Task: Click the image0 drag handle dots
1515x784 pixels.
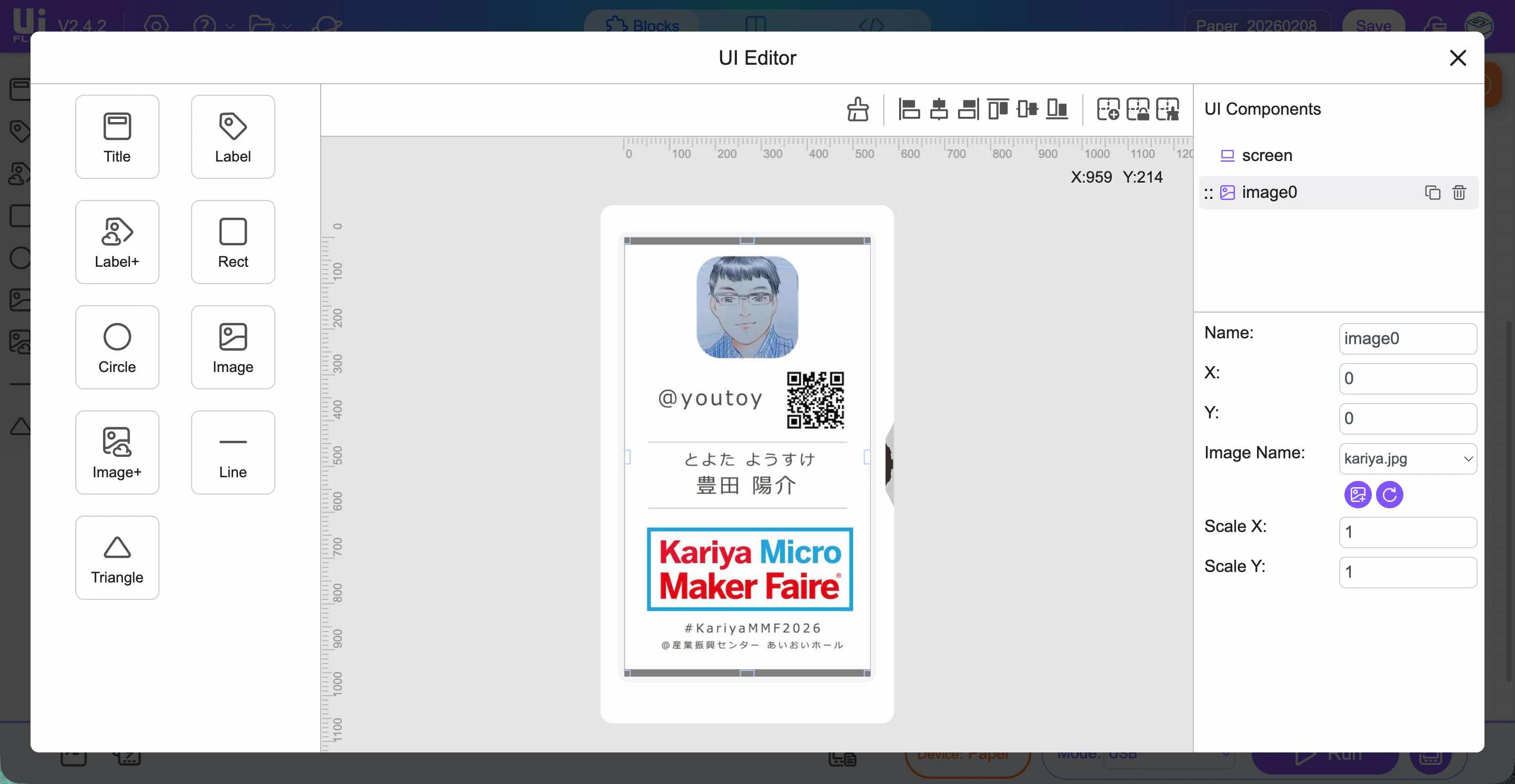Action: point(1209,193)
